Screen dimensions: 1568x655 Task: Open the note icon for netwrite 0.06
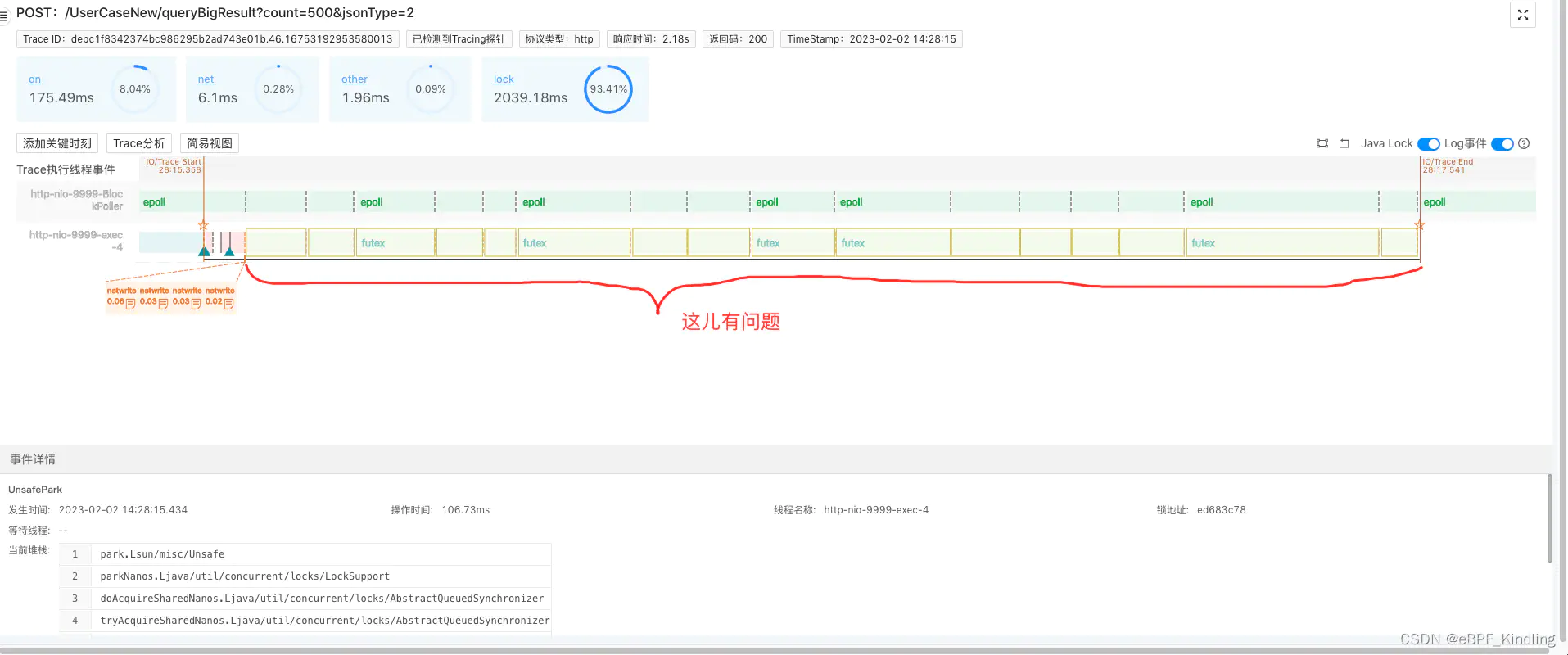(x=130, y=303)
